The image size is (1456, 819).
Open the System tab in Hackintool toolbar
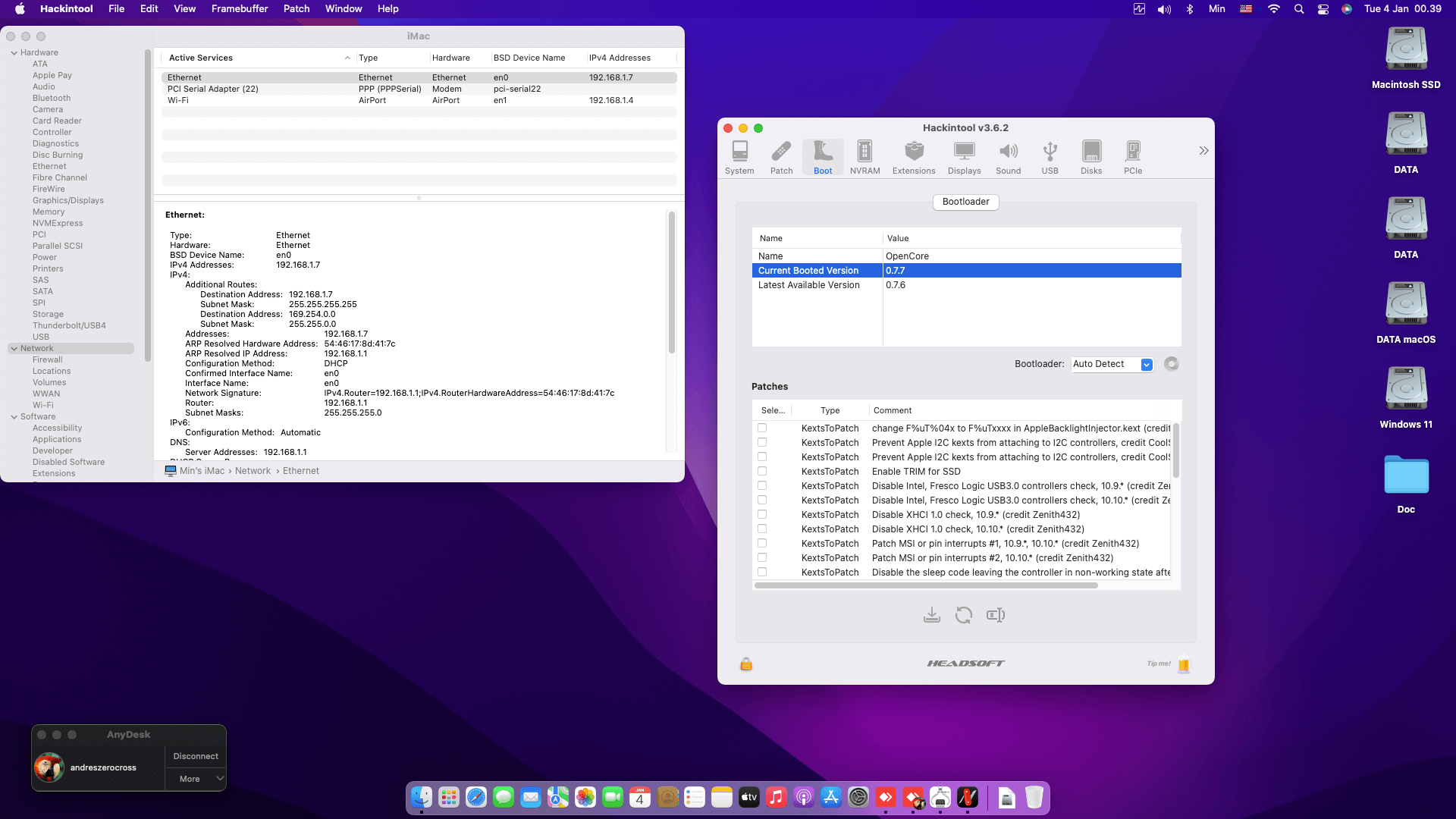point(739,158)
